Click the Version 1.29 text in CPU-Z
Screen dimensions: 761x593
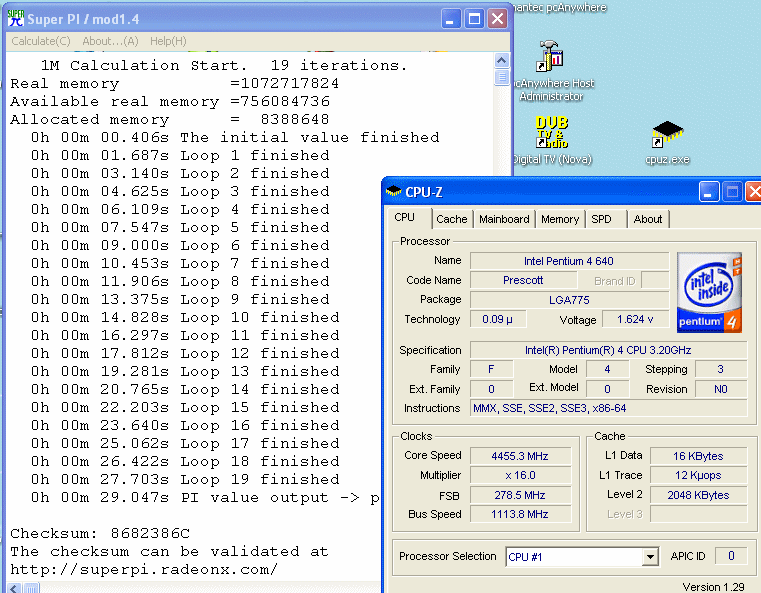[713, 587]
